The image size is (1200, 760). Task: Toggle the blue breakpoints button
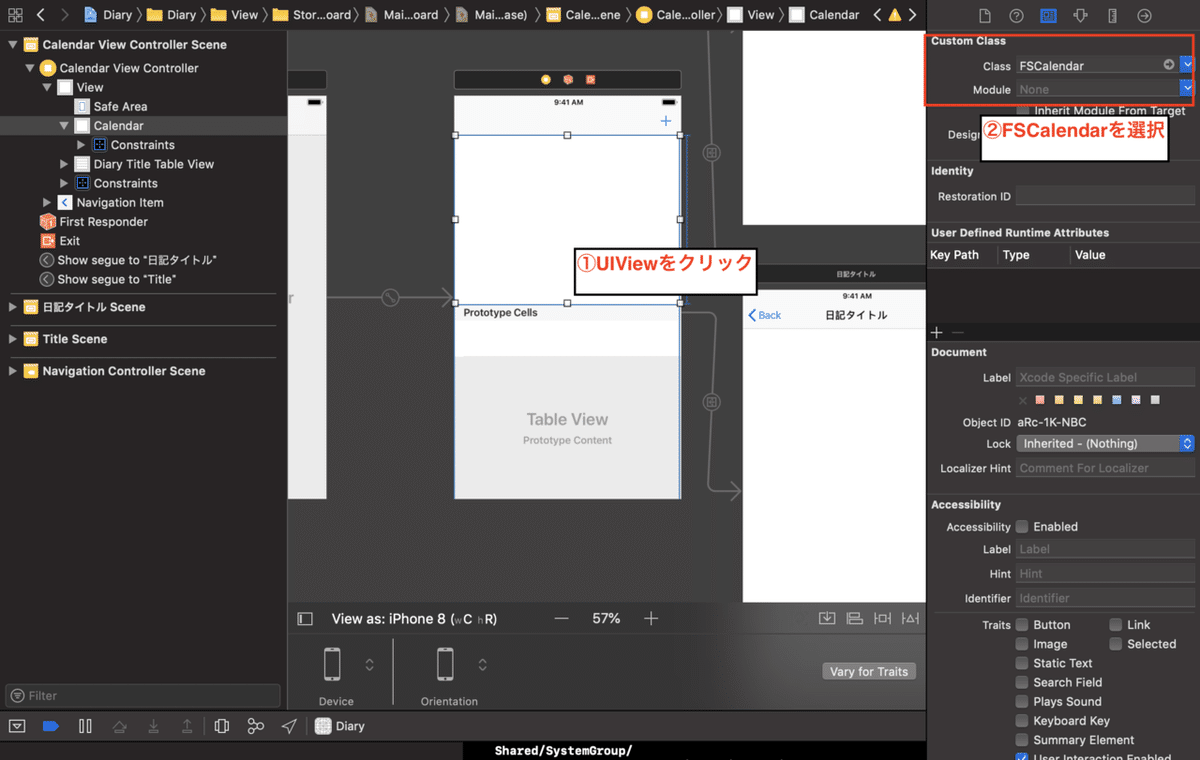50,726
